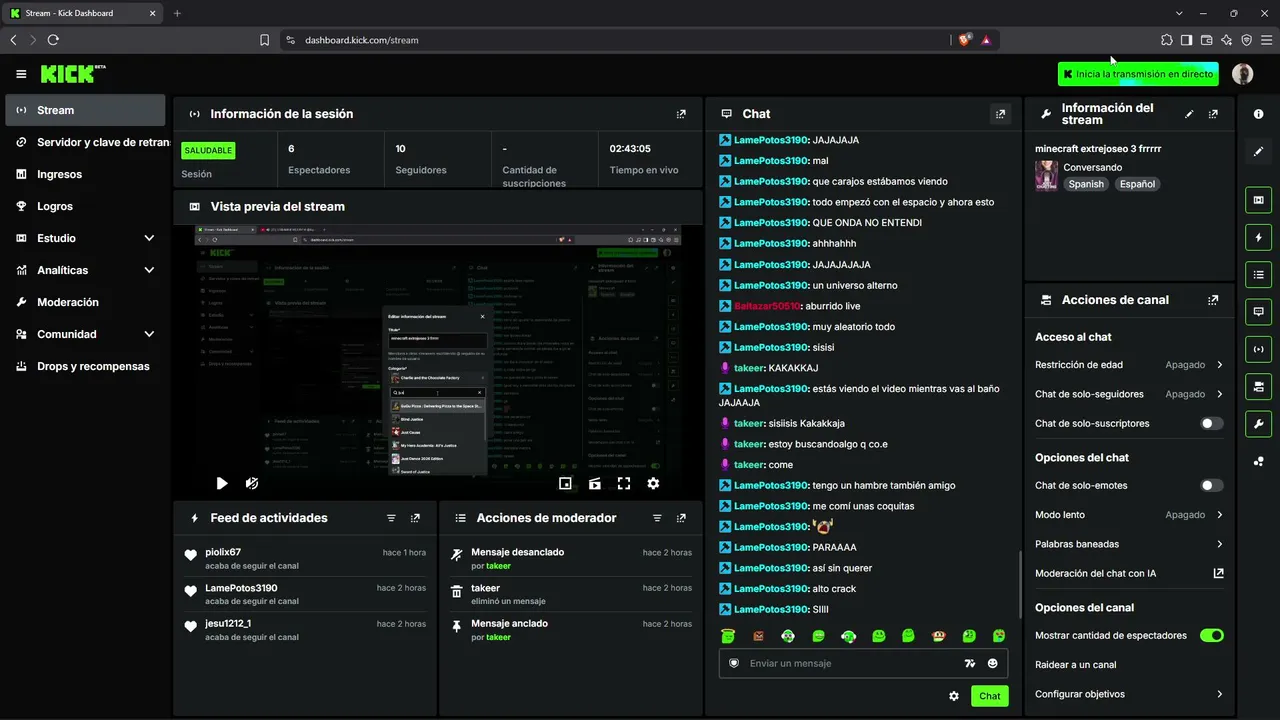
Task: Open the emoji picker in chat input
Action: click(993, 663)
